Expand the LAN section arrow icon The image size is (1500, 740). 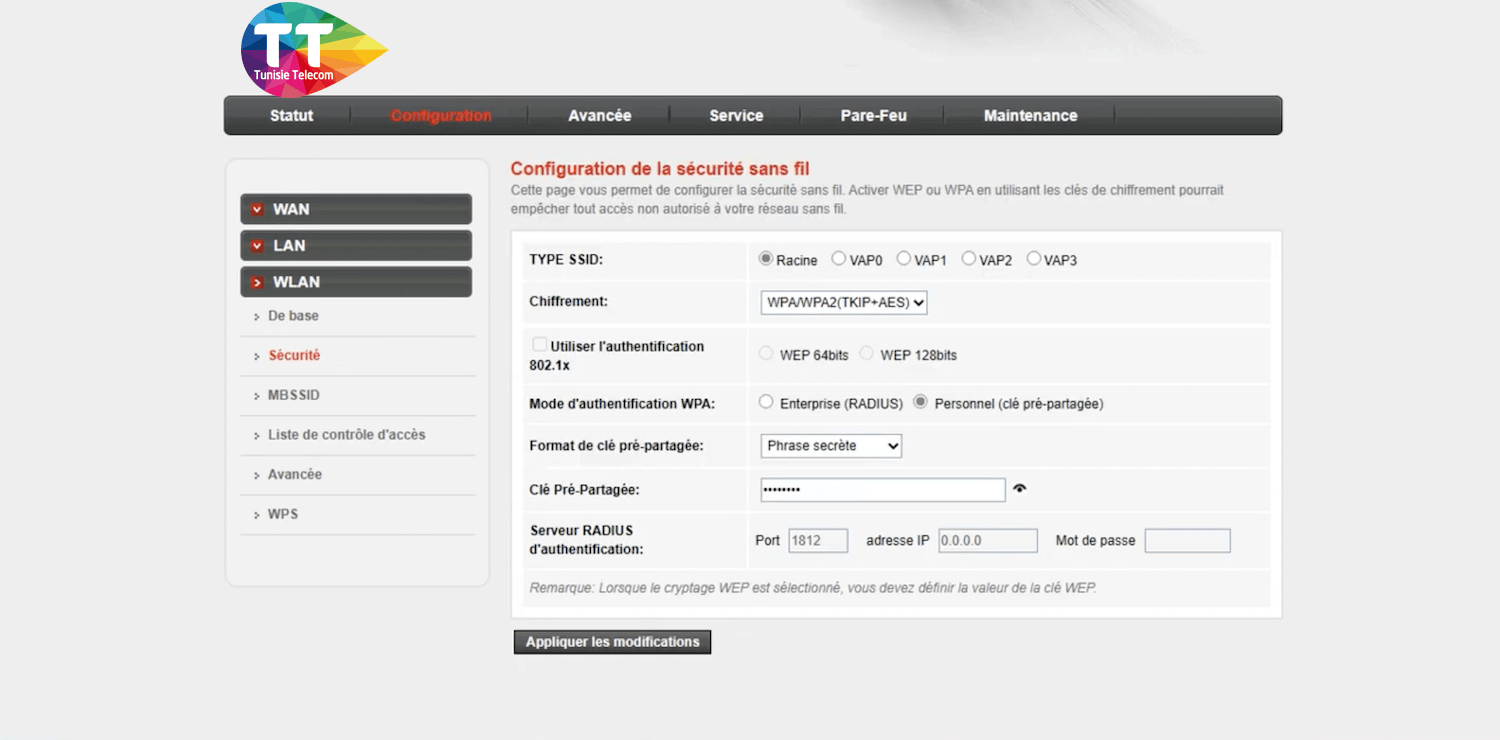point(257,246)
